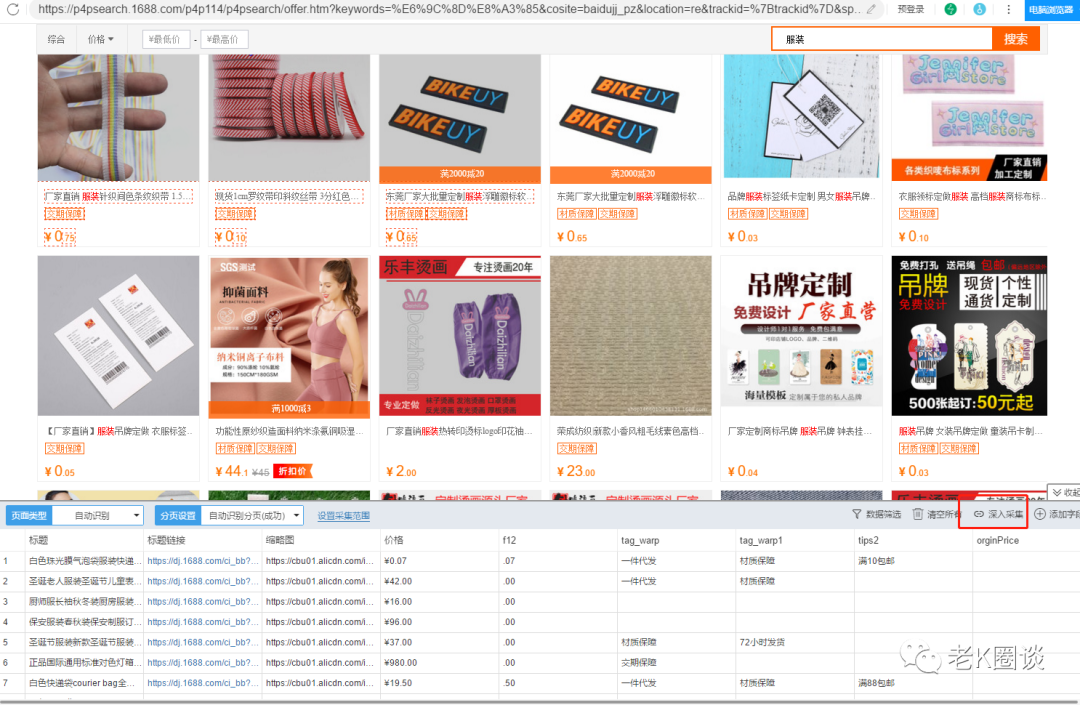The height and width of the screenshot is (705, 1080).
Task: Click the 交期保障 cell in row 6
Action: pos(638,662)
